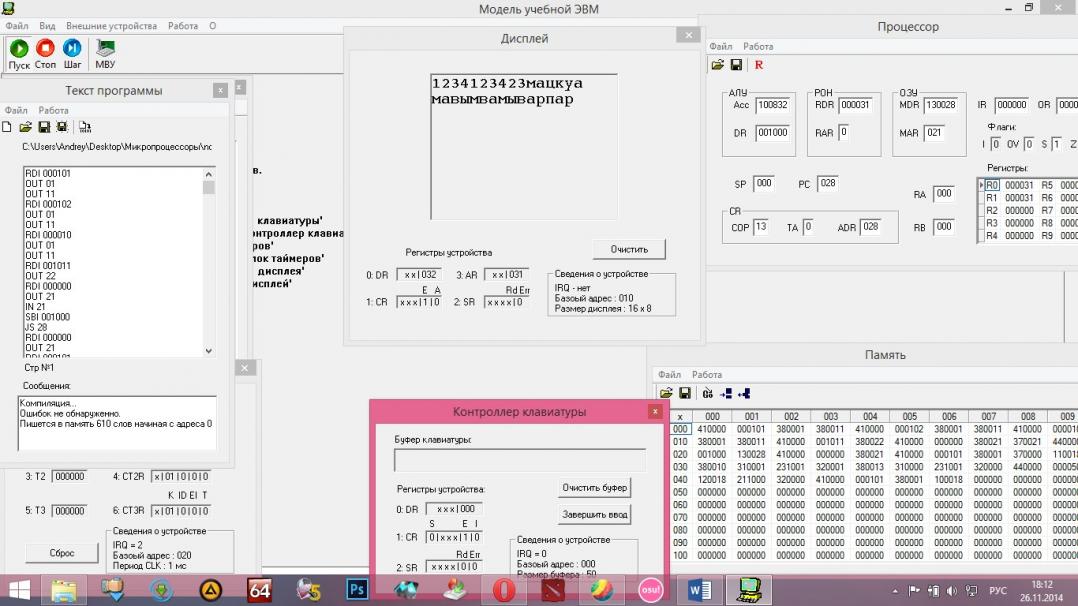
Task: Click the Go to address icon in Память
Action: coord(707,393)
